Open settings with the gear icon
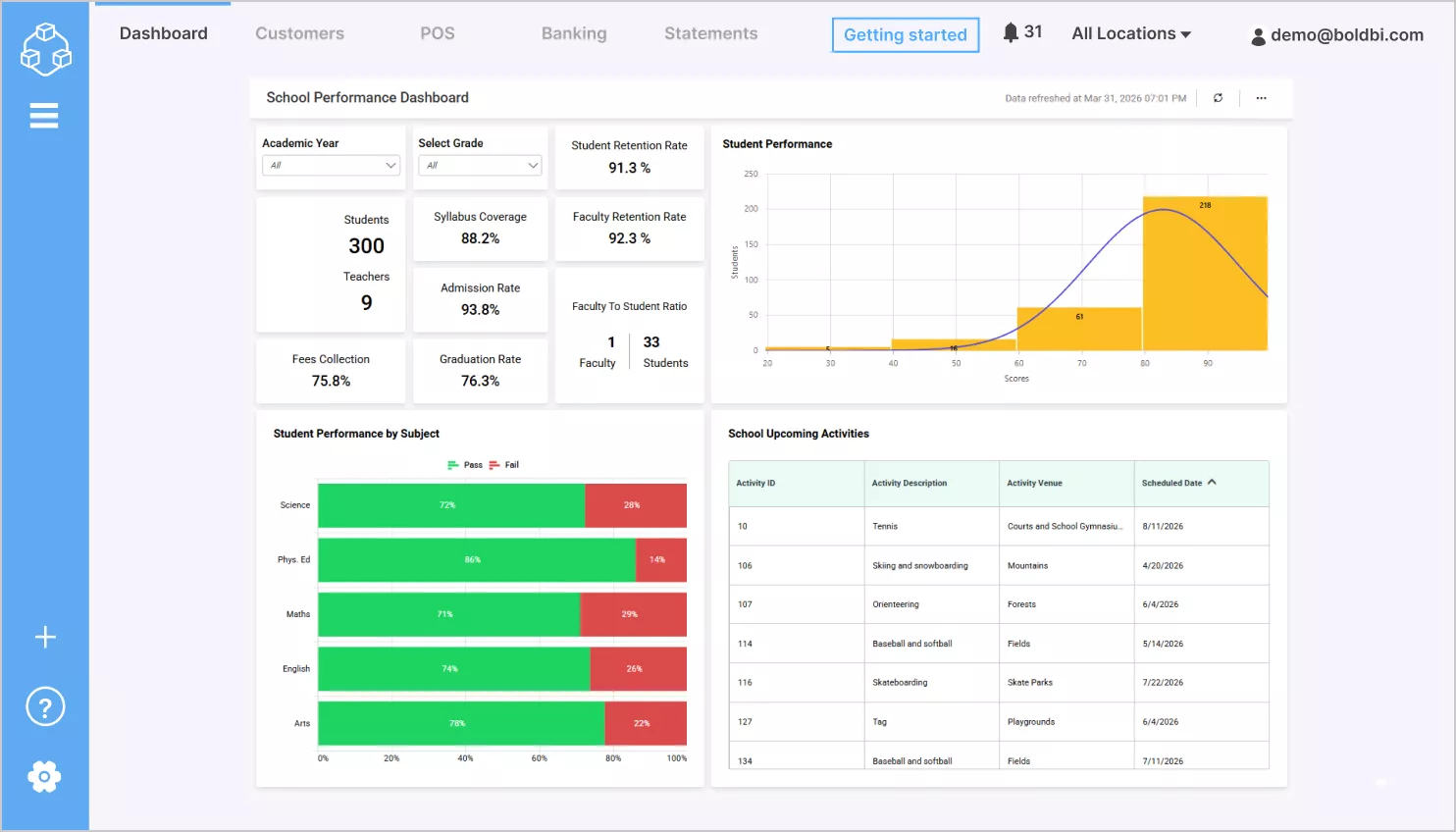Screen dimensions: 1456x832 [44, 776]
